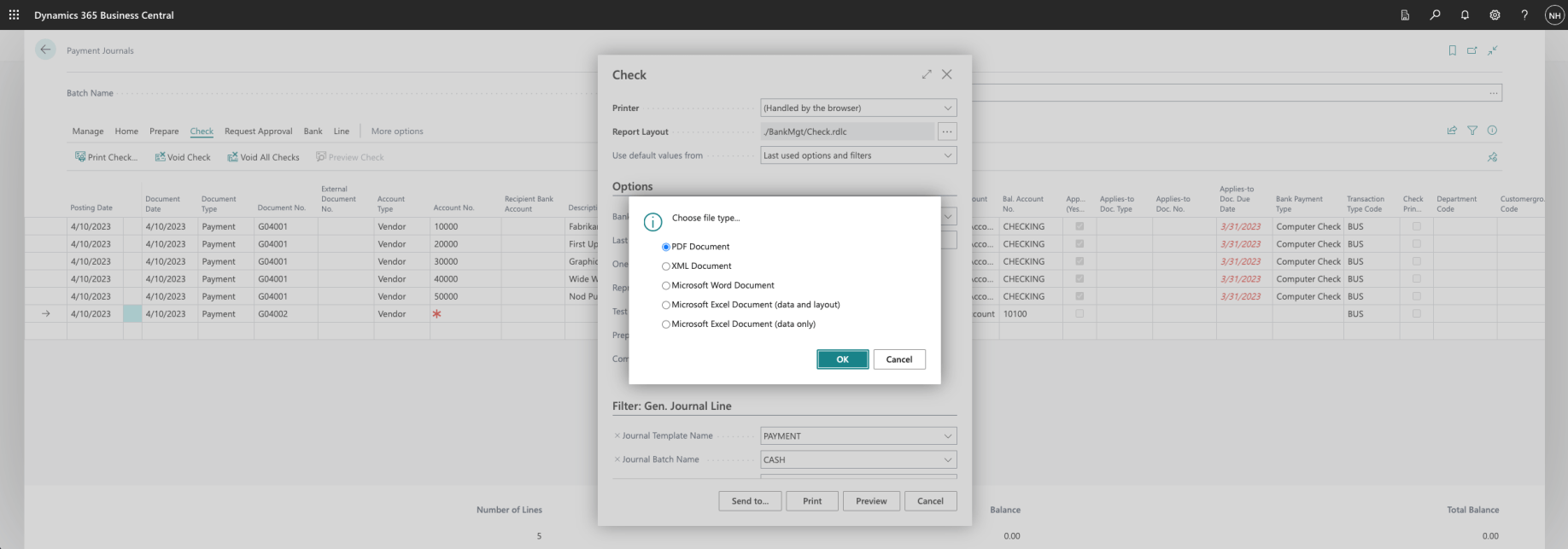Click the Send to... button
Screen dimensions: 1568x549
750,501
